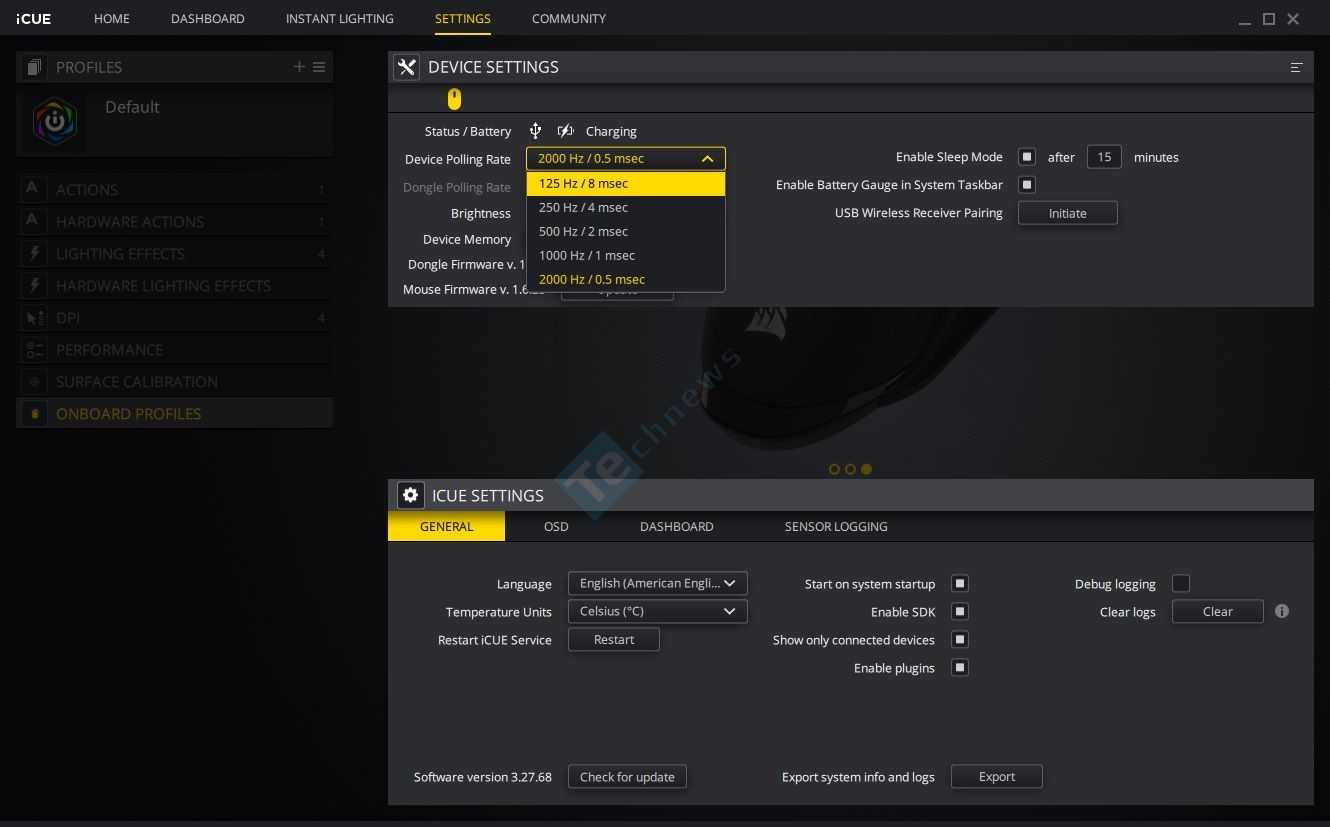The height and width of the screenshot is (827, 1330).
Task: Toggle Enable plugins checkbox
Action: coord(960,667)
